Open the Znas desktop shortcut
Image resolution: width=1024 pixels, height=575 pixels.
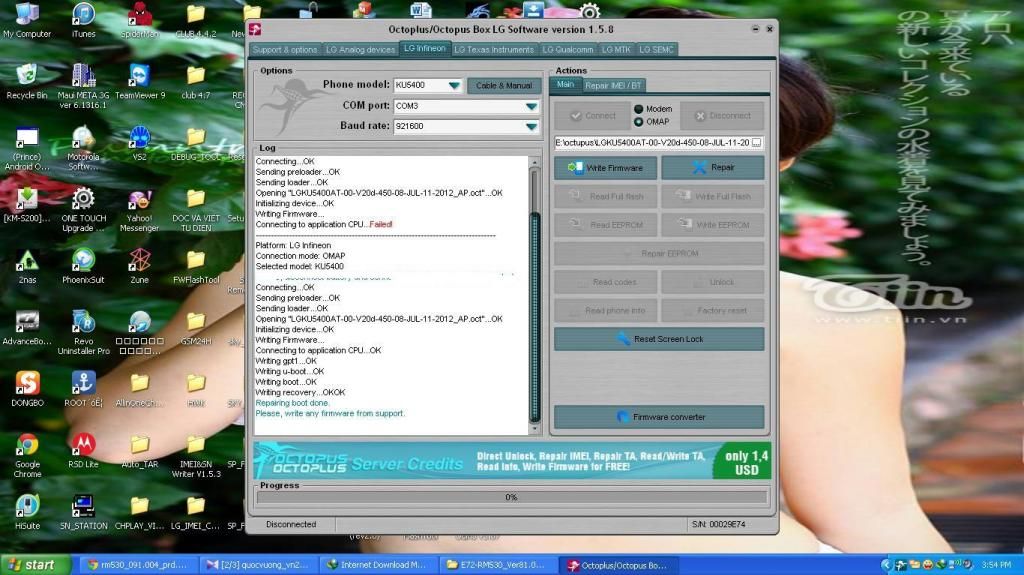click(27, 266)
